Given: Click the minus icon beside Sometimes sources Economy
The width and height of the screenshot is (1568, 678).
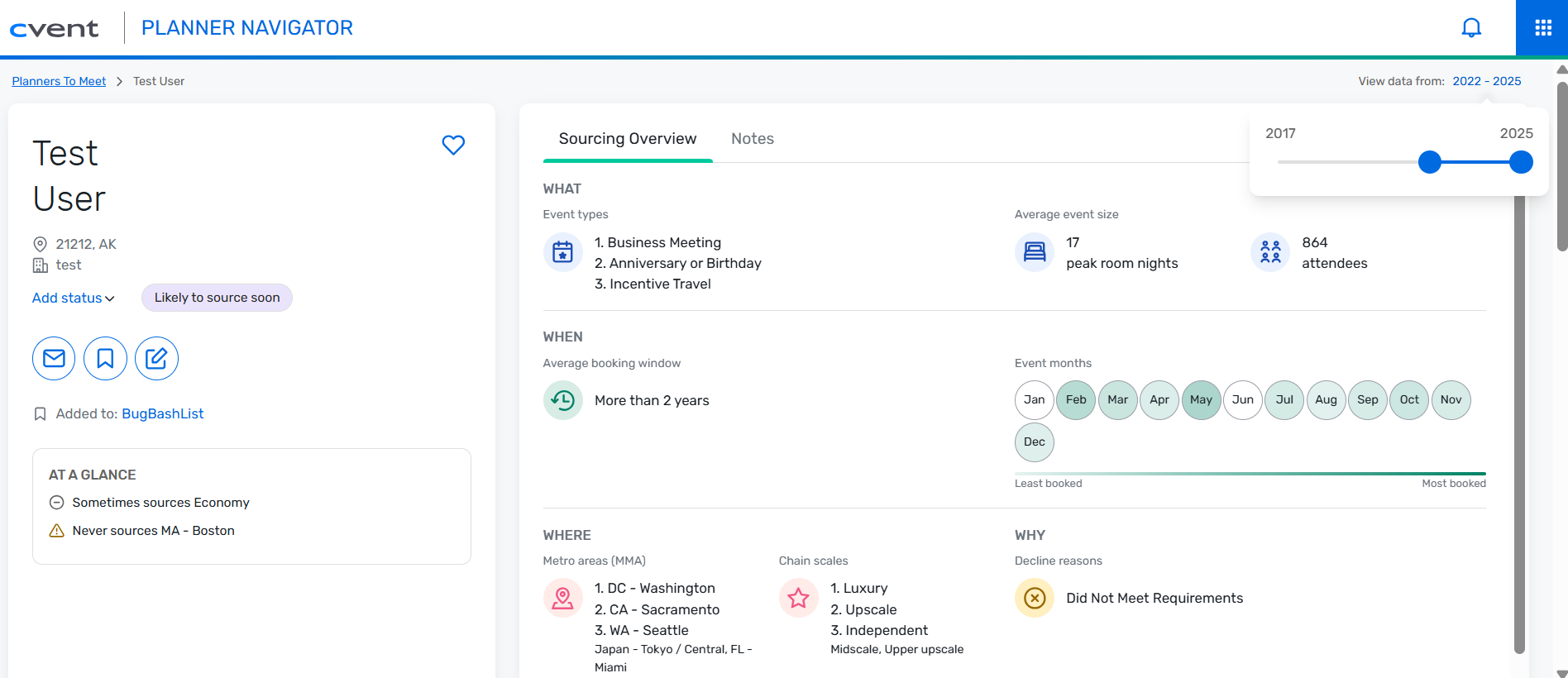Looking at the screenshot, I should pos(56,502).
